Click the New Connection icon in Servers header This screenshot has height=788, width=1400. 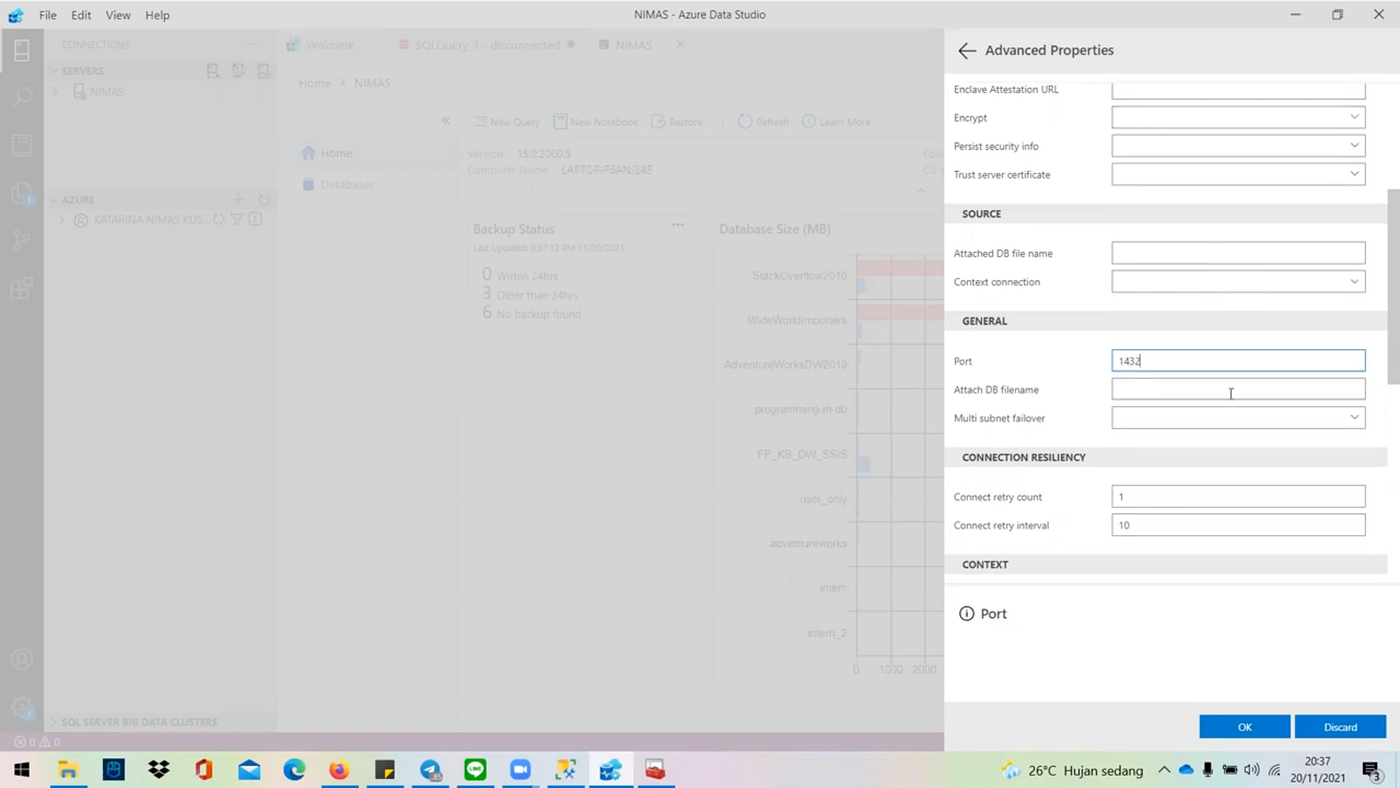[213, 70]
